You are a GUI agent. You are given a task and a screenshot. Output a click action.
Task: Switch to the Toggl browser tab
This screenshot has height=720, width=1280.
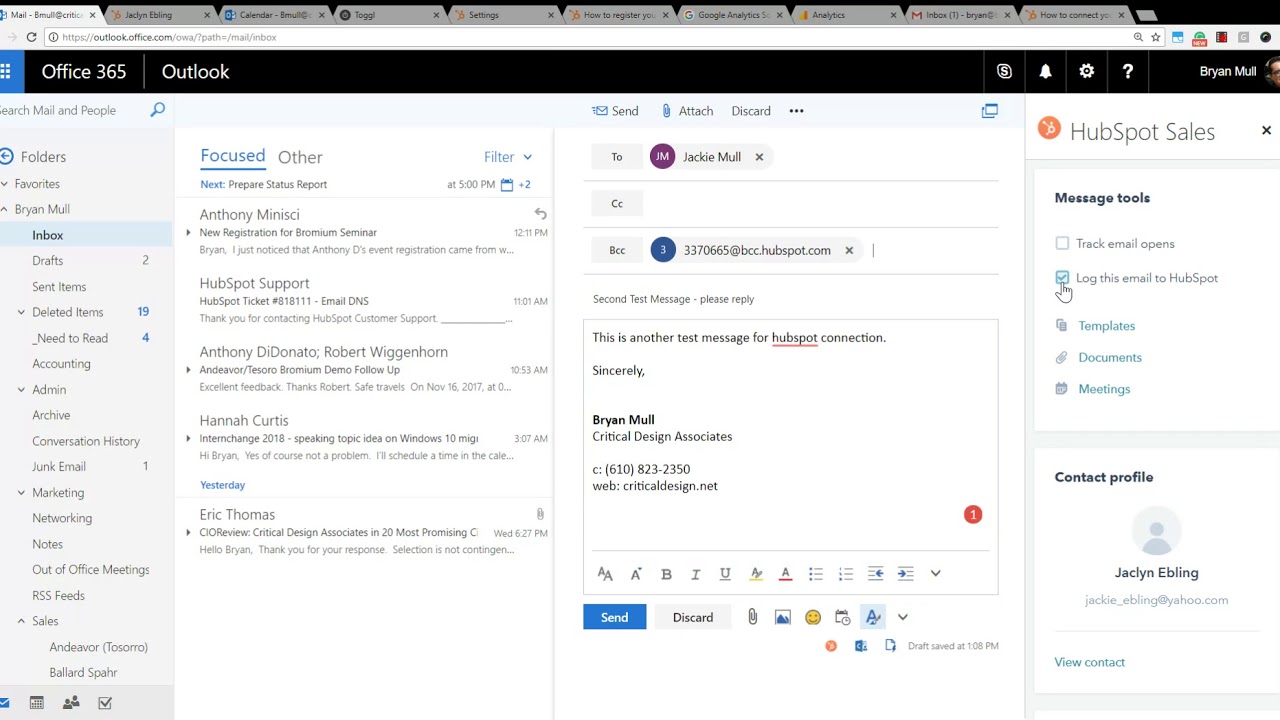(x=388, y=15)
